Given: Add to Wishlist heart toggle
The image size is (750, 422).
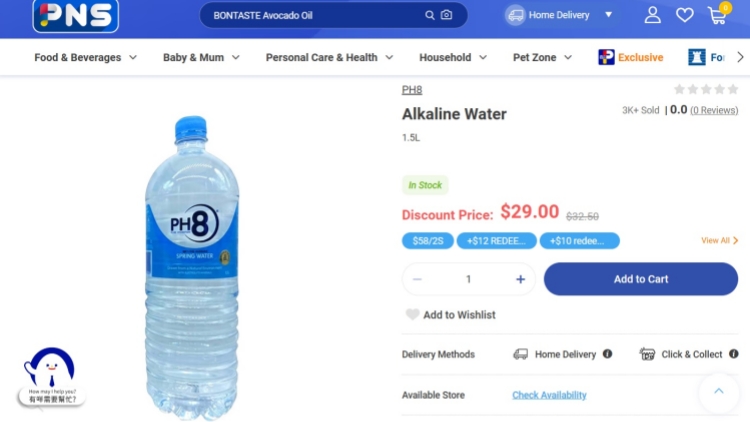Looking at the screenshot, I should [x=412, y=315].
